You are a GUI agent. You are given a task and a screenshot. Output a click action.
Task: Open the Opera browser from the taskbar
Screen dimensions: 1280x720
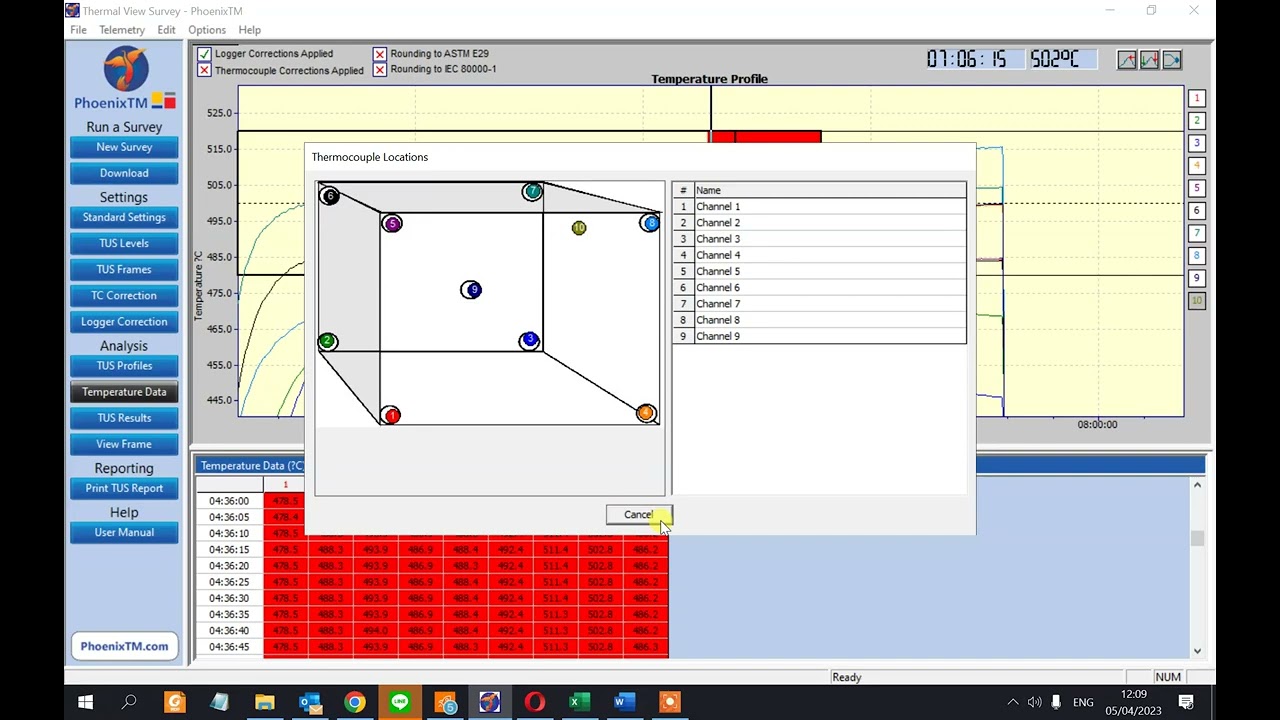click(x=534, y=702)
